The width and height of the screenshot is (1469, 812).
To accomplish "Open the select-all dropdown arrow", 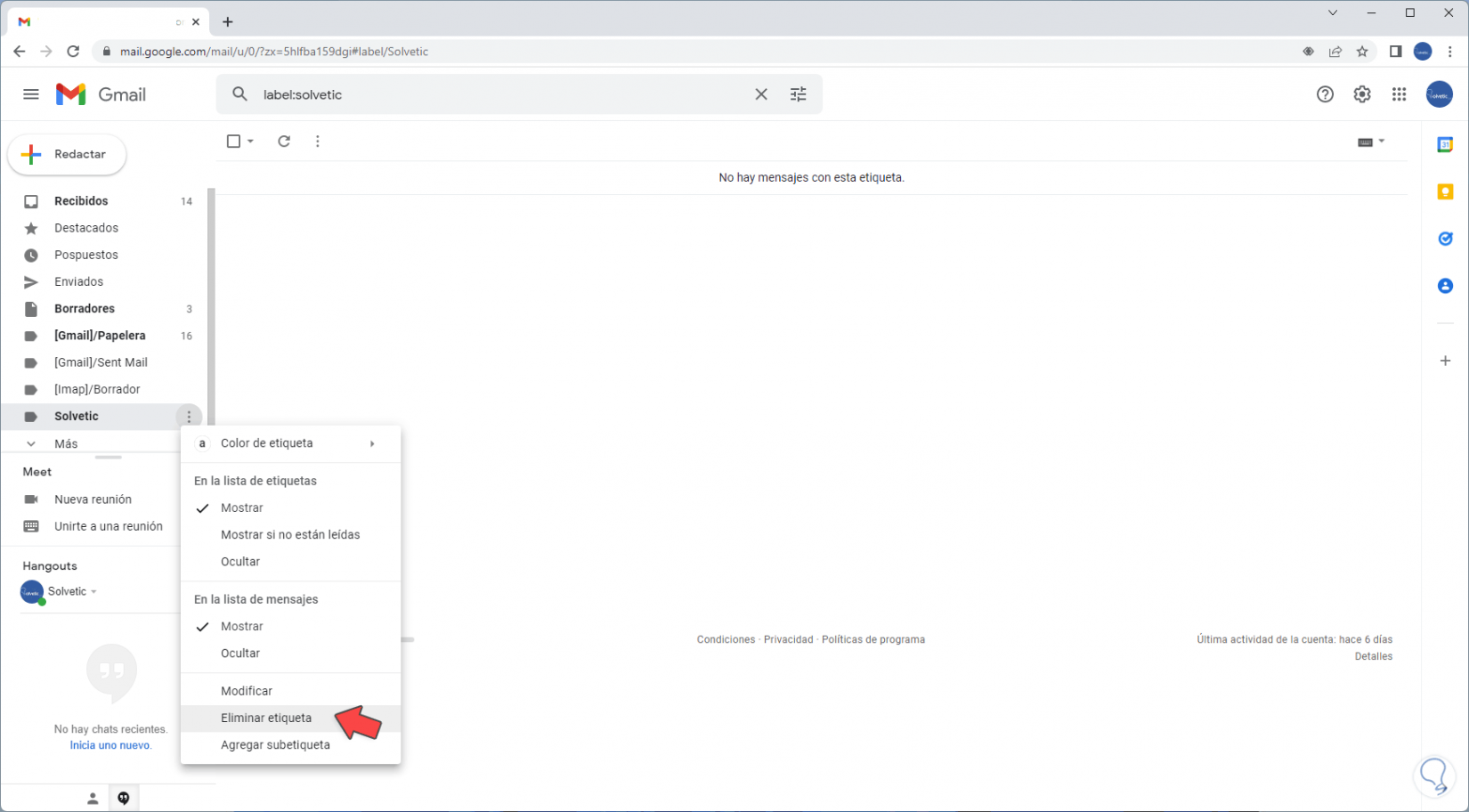I will 251,142.
